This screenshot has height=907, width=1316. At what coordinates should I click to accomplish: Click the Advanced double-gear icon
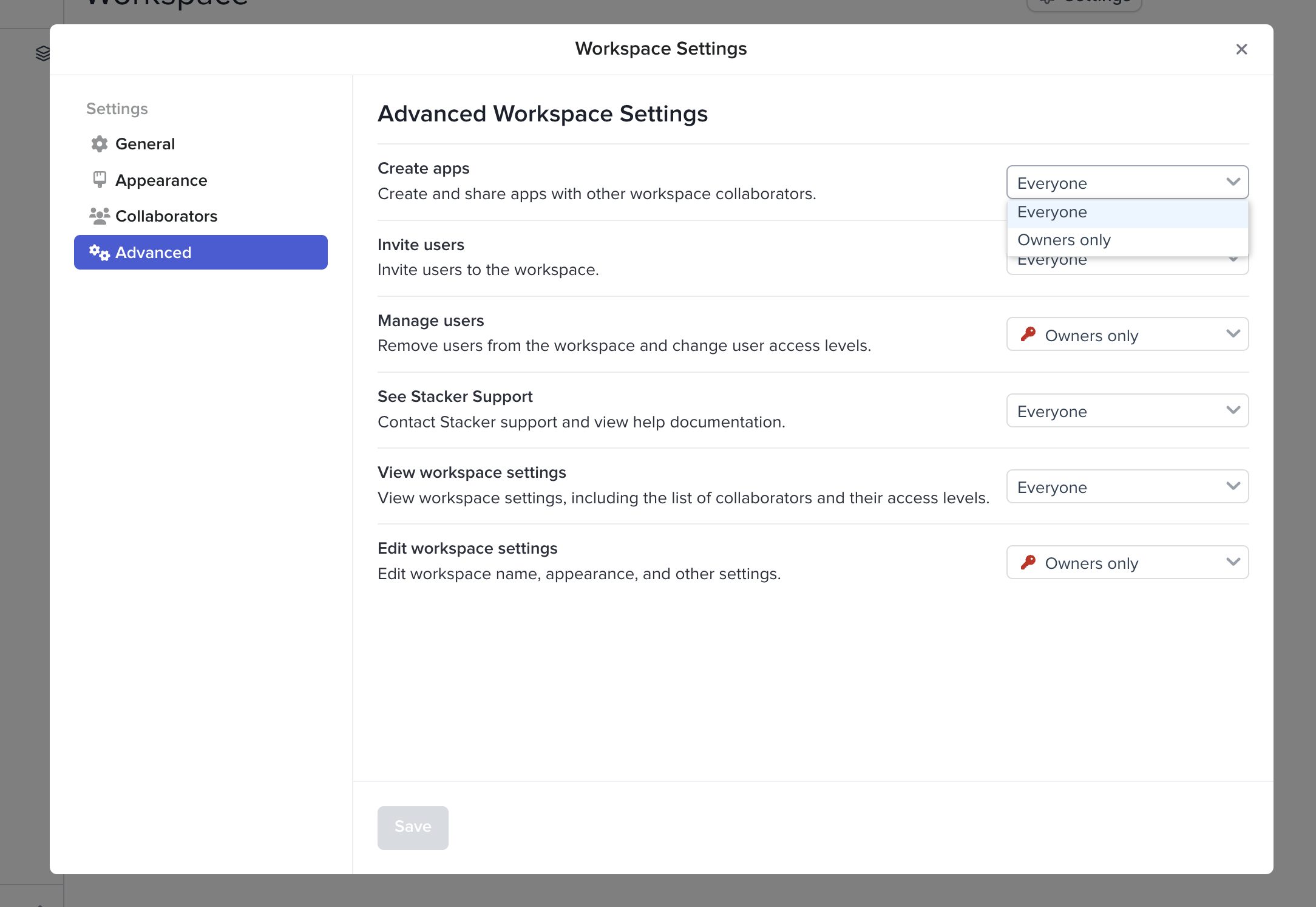(100, 253)
